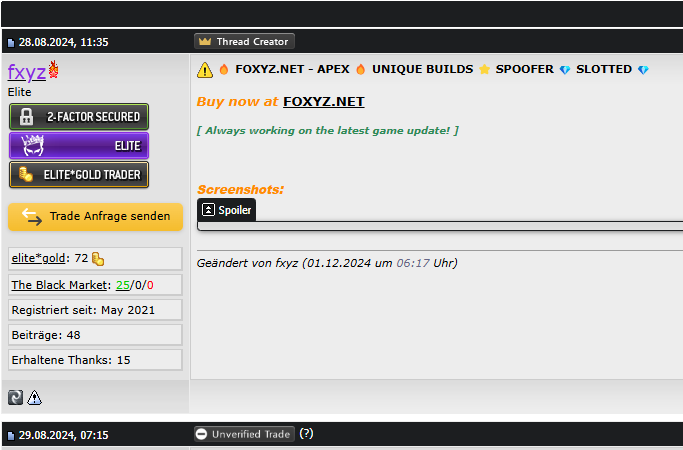The width and height of the screenshot is (683, 450).
Task: Click the Thread Creator crown label
Action: [x=244, y=42]
